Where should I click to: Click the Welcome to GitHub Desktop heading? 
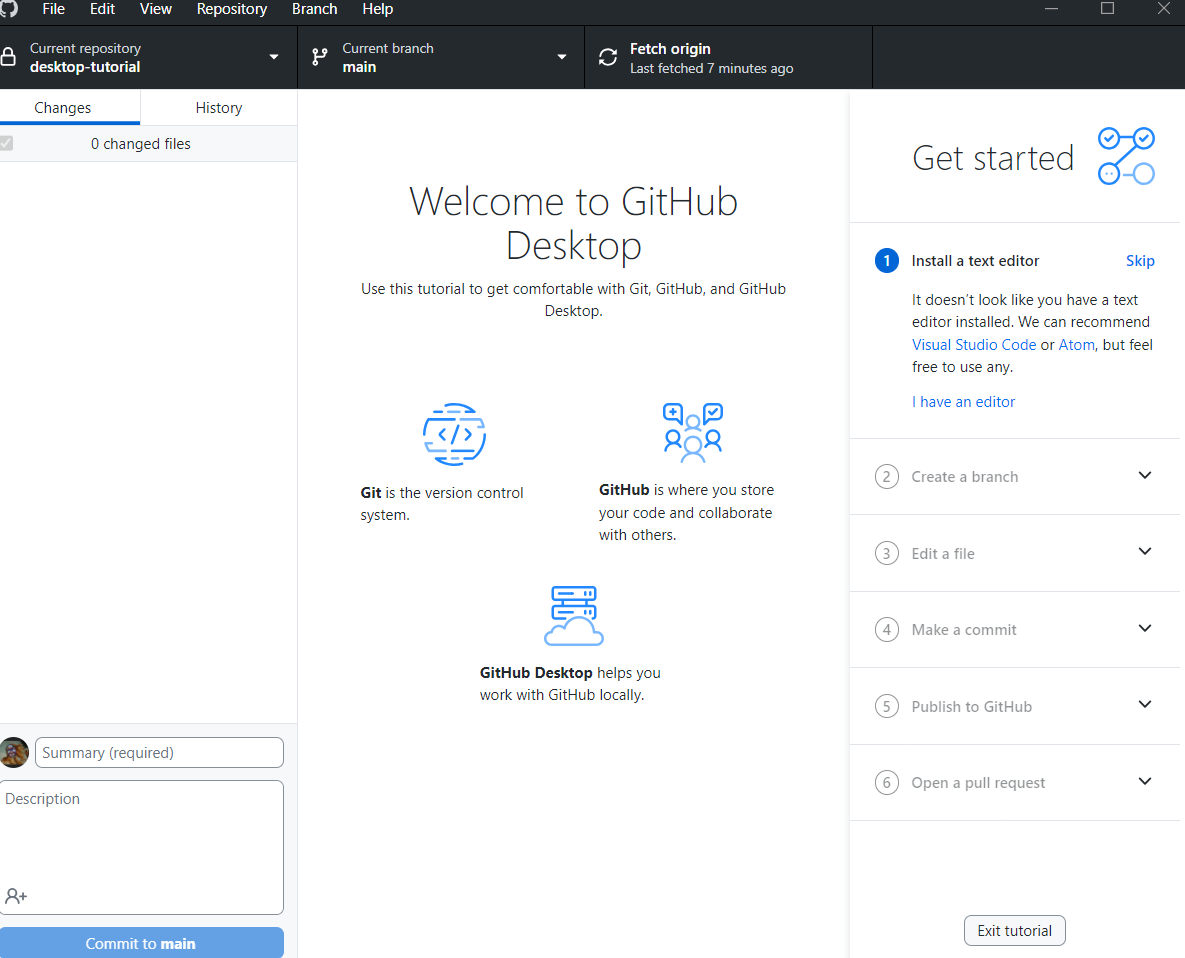[x=574, y=224]
